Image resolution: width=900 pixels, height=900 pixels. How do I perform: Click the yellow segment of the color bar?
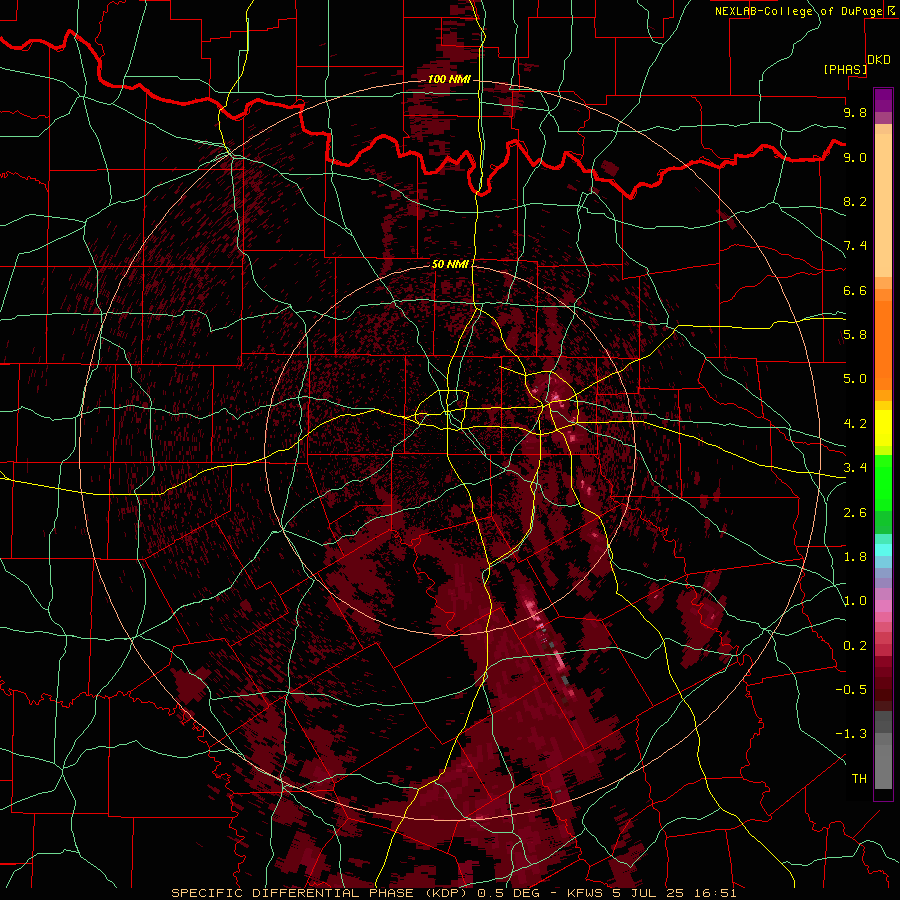(883, 428)
